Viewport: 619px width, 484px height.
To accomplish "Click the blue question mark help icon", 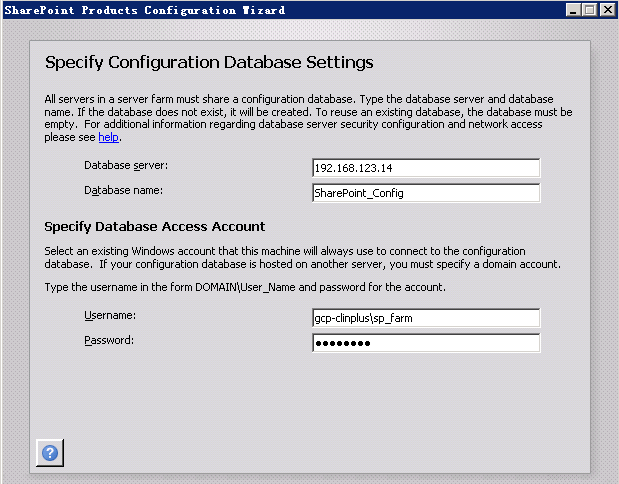I will [50, 453].
